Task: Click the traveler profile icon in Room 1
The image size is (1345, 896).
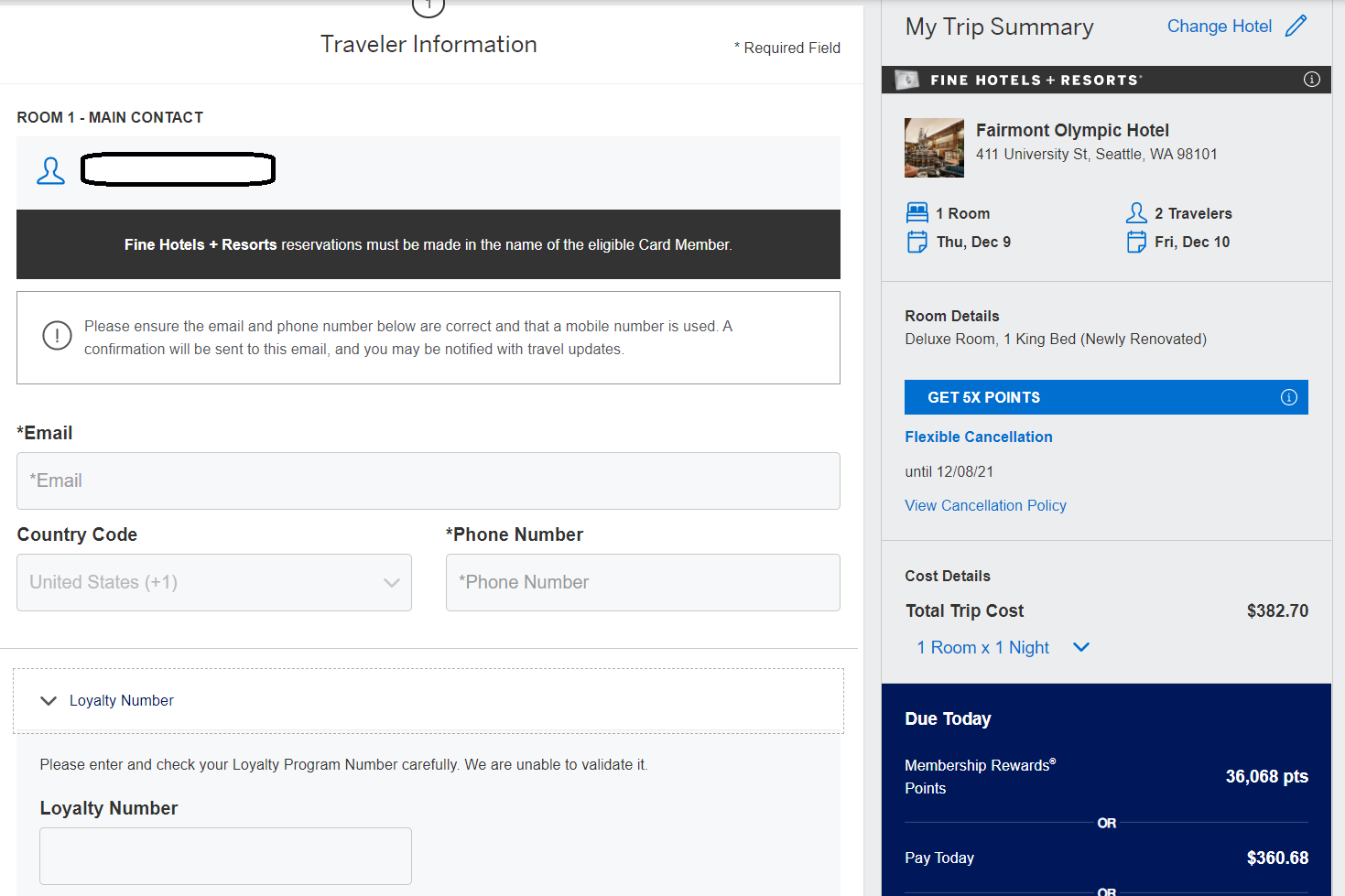Action: (x=50, y=170)
